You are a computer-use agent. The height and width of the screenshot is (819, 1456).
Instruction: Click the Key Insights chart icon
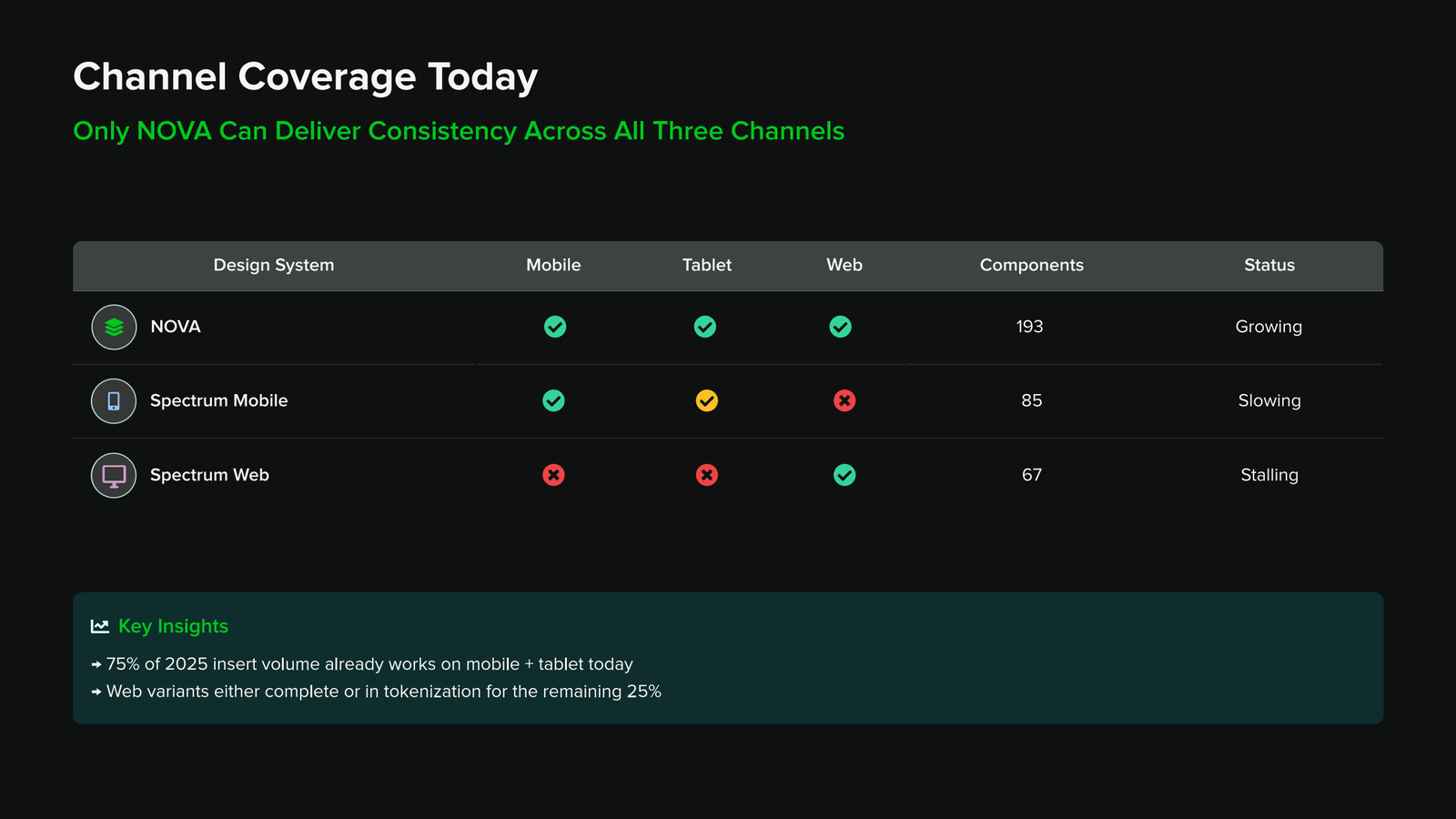[100, 626]
